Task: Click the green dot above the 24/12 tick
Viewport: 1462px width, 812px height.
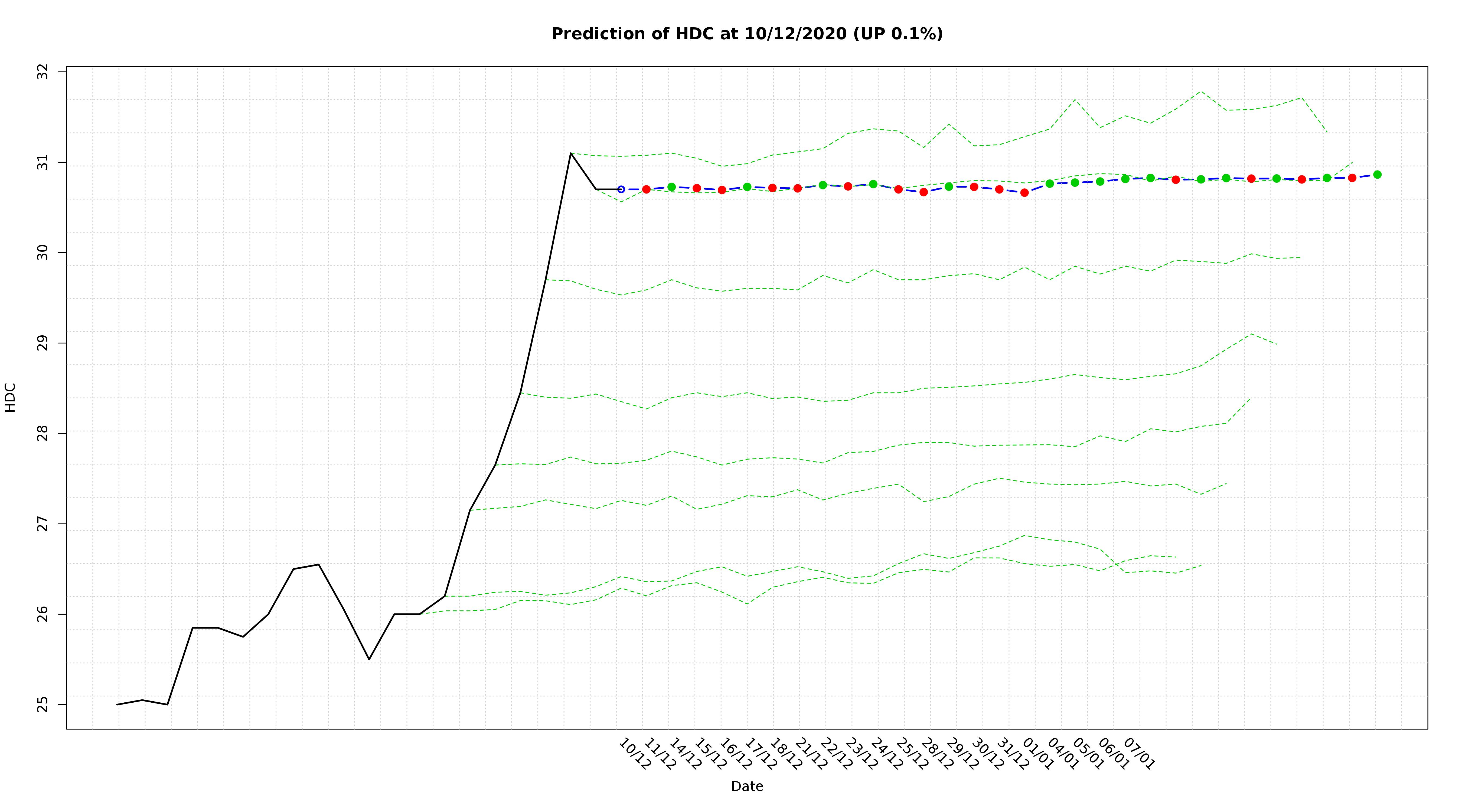Action: (x=873, y=184)
